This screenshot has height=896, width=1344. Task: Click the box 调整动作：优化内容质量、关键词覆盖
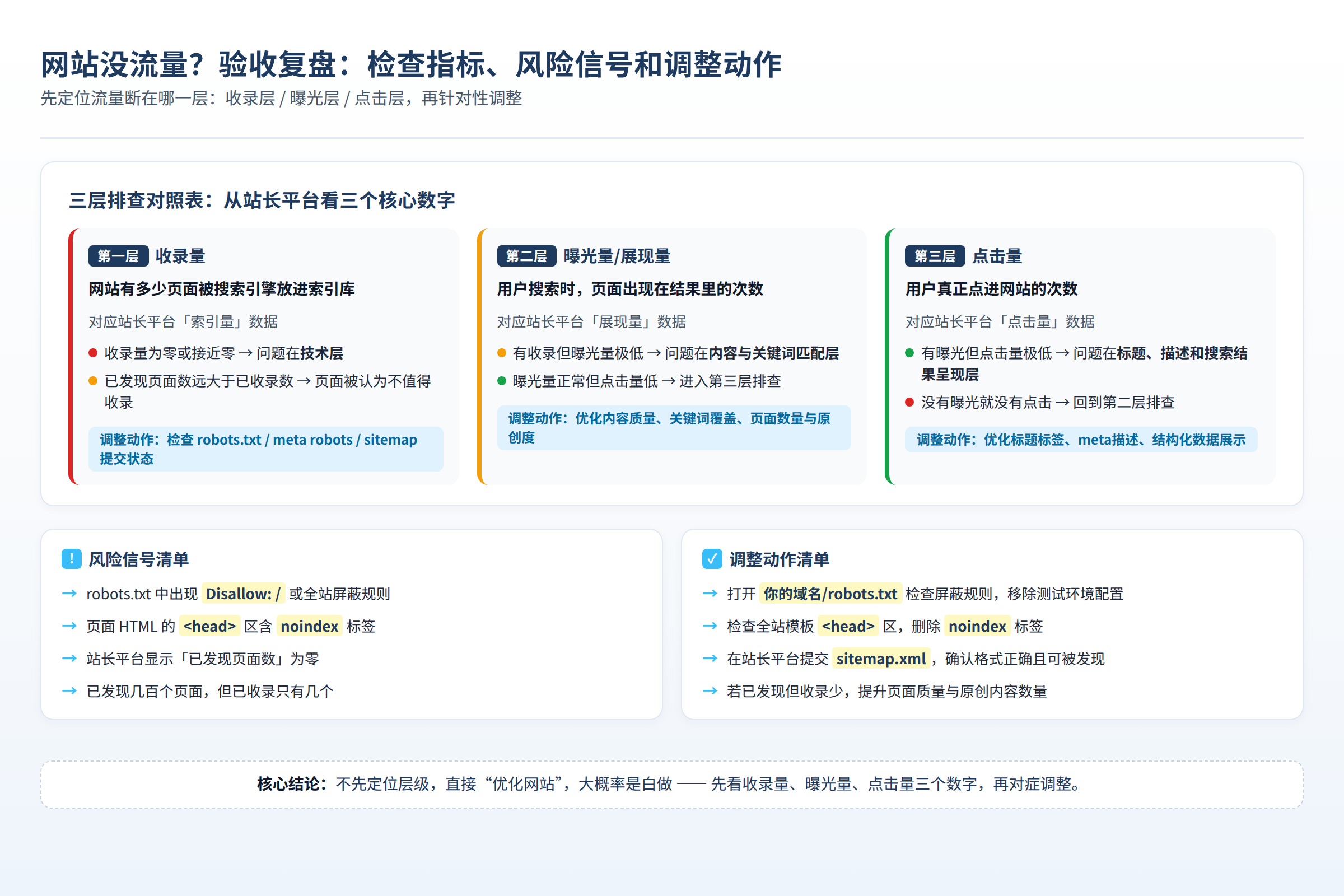(x=674, y=428)
